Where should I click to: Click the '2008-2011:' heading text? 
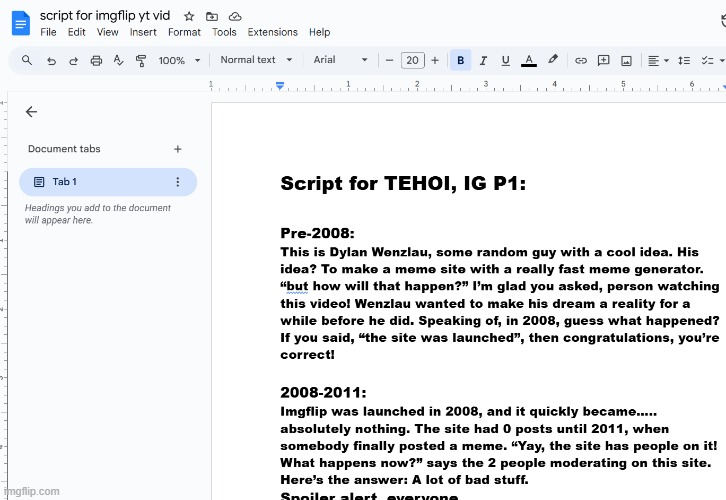tap(323, 393)
